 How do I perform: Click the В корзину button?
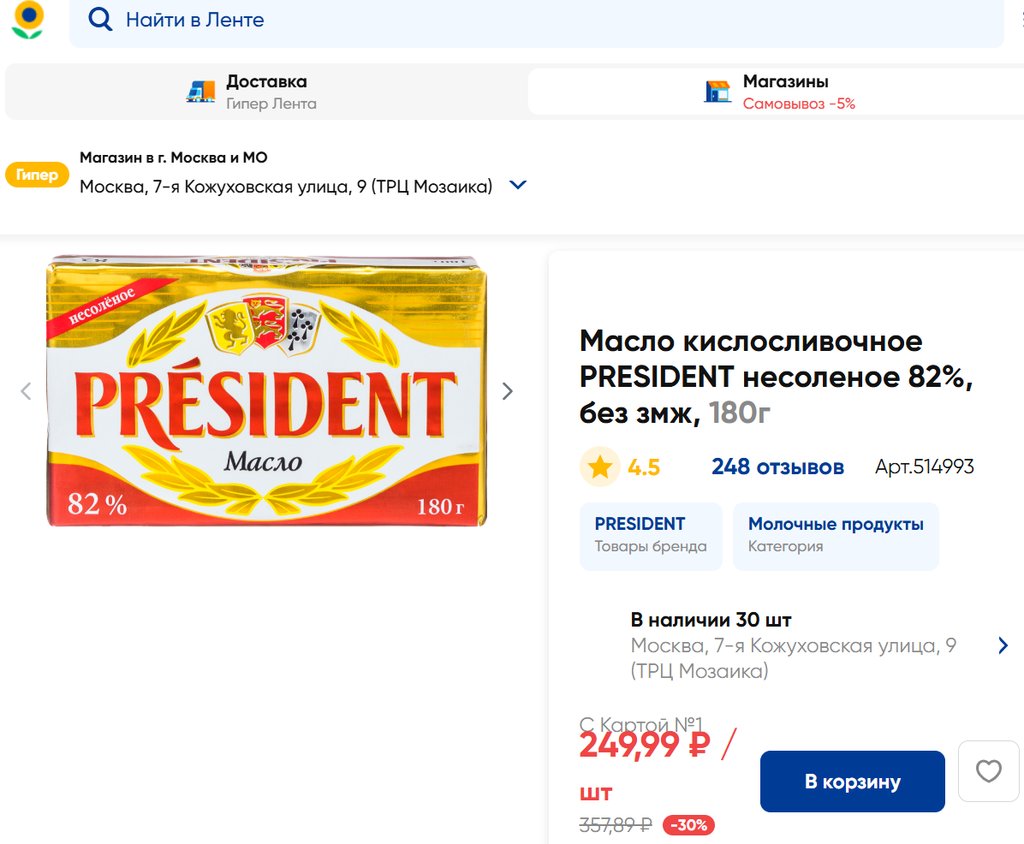tap(852, 781)
